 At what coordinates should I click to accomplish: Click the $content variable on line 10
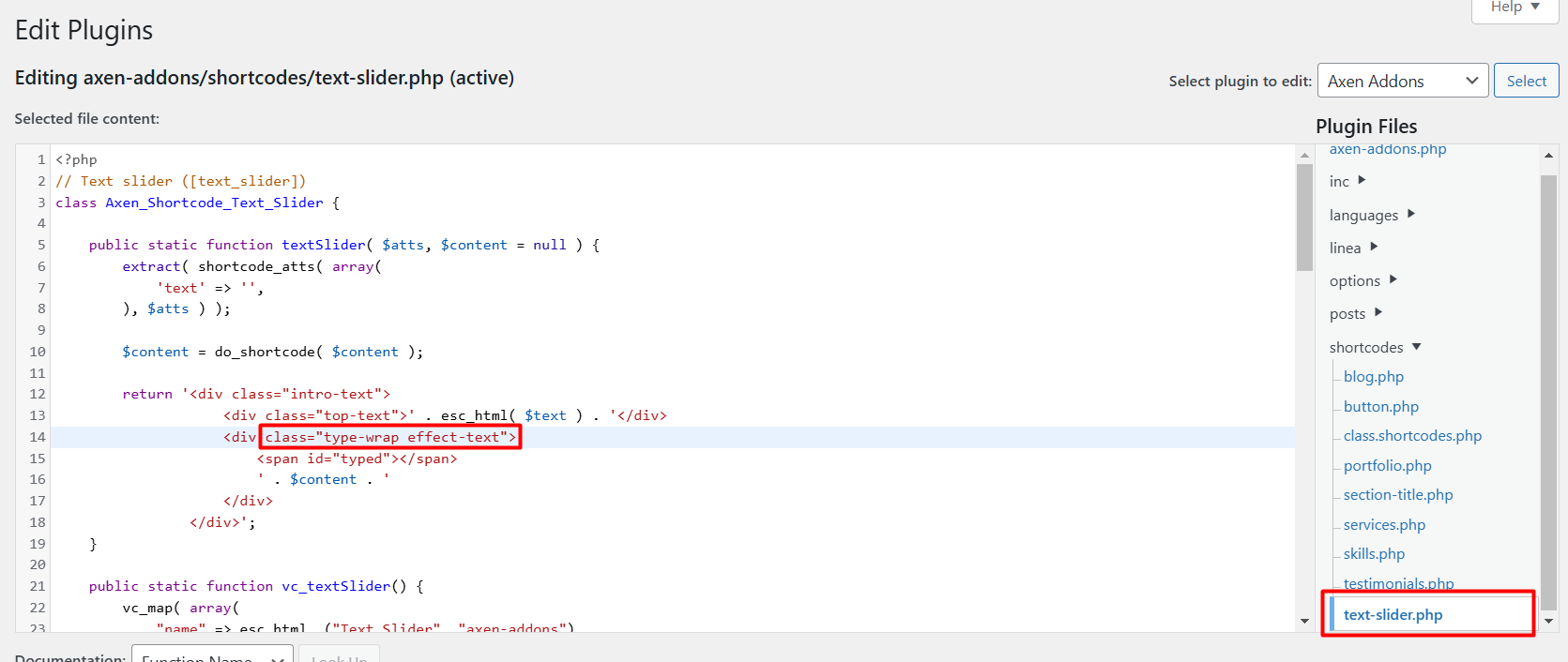coord(155,352)
